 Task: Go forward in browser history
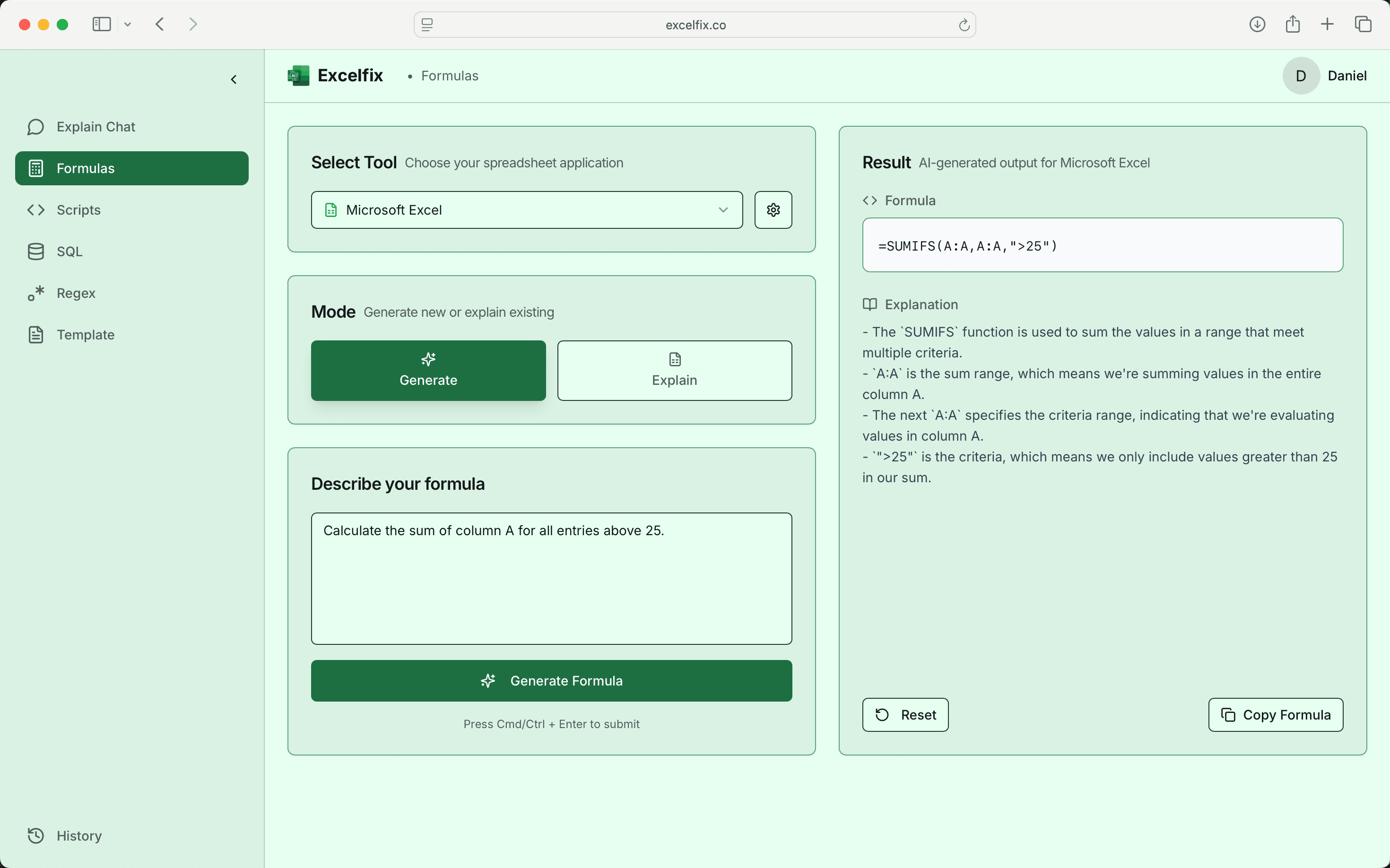tap(193, 25)
